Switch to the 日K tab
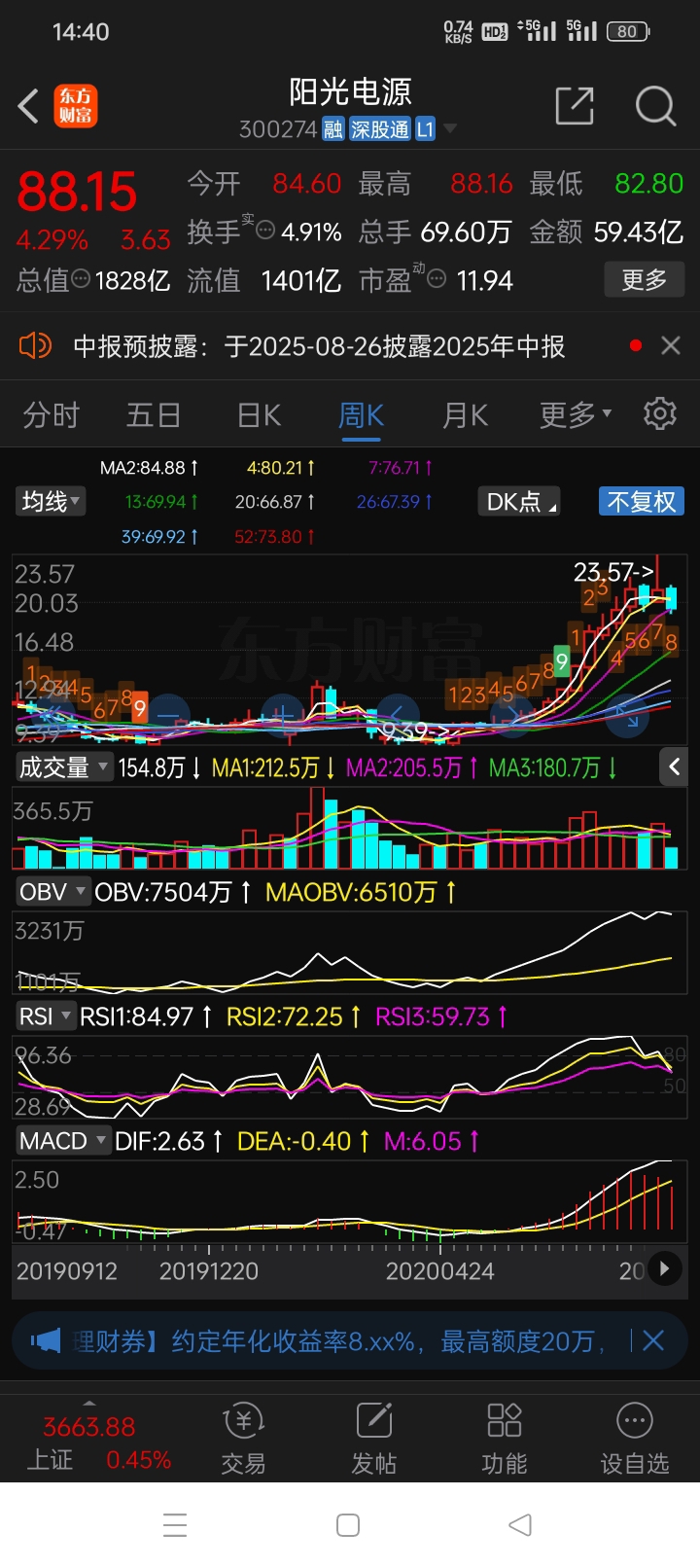 point(259,415)
